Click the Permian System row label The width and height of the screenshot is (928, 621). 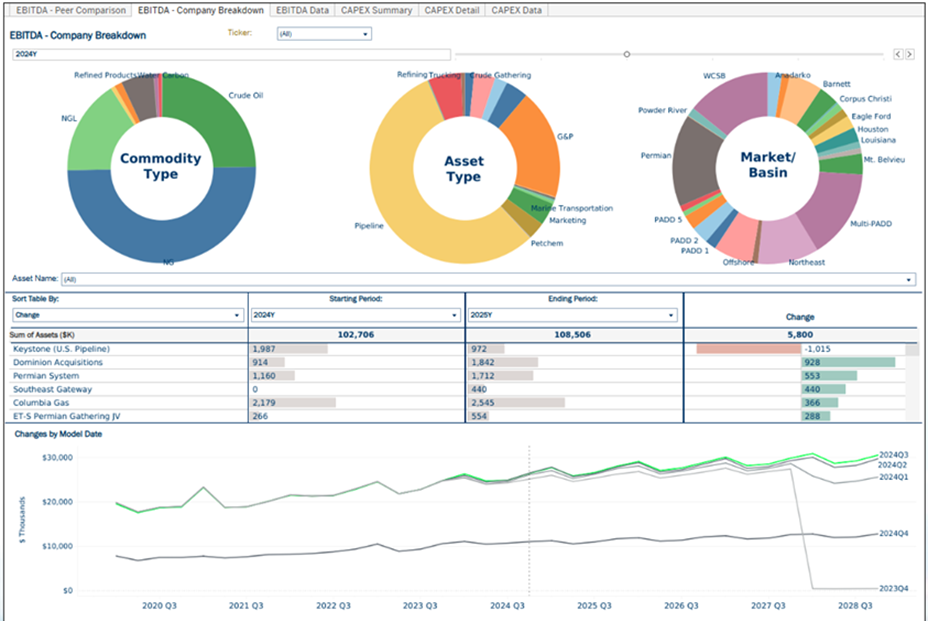(46, 376)
